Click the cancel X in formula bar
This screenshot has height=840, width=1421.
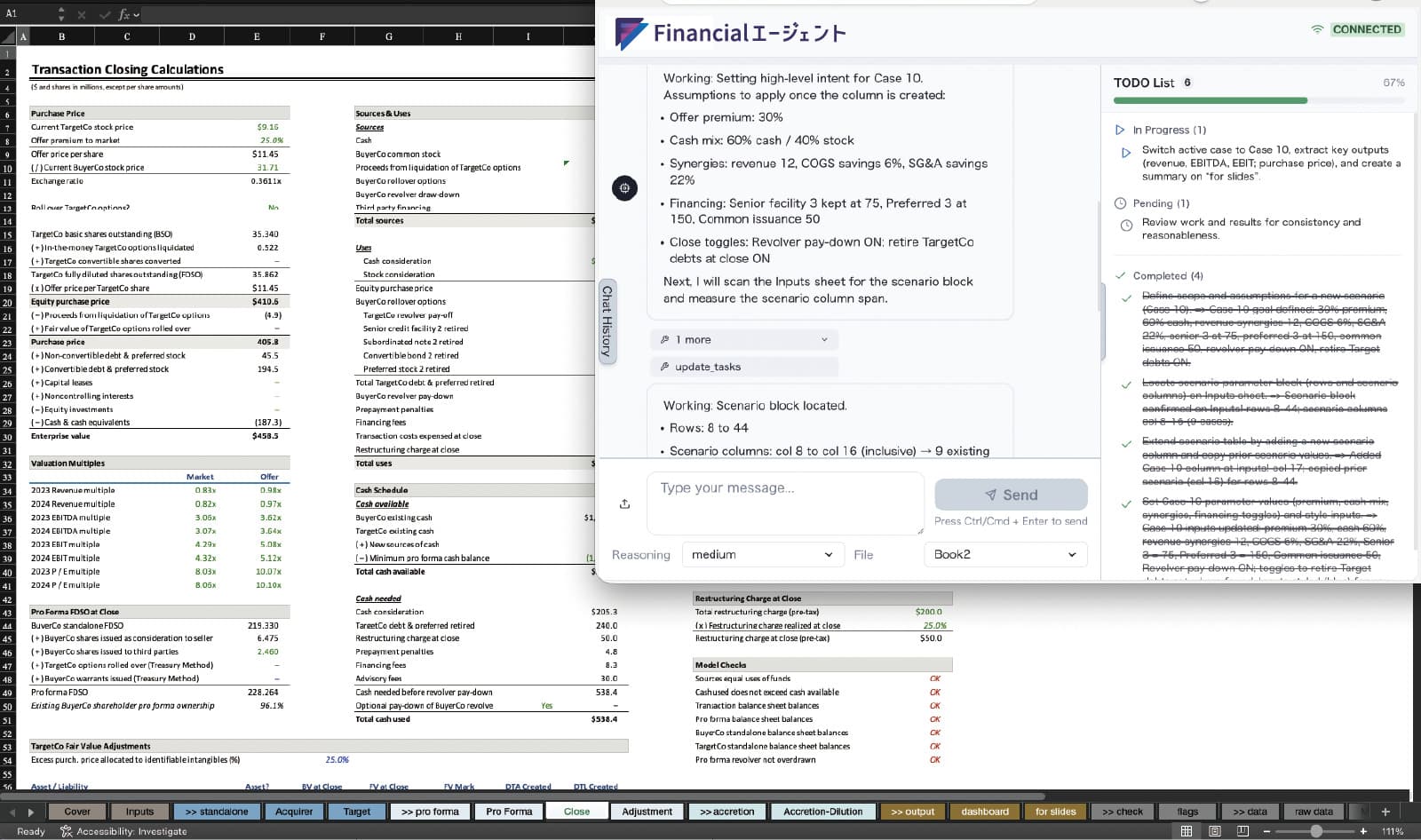tap(82, 14)
